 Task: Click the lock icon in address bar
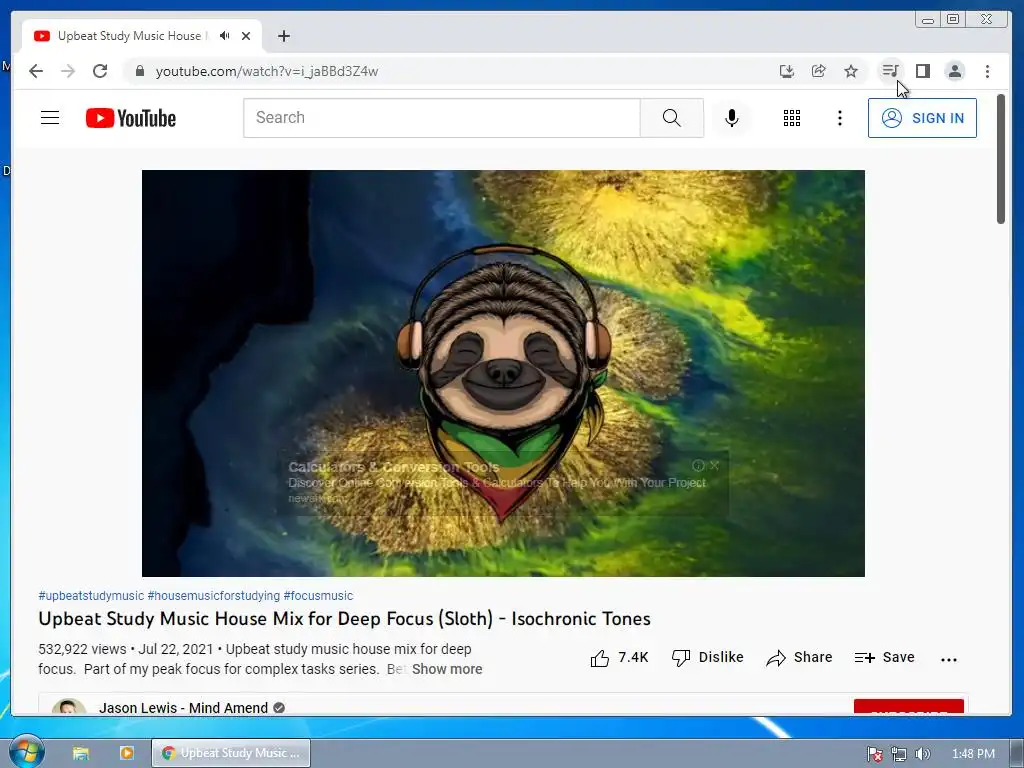tap(139, 71)
